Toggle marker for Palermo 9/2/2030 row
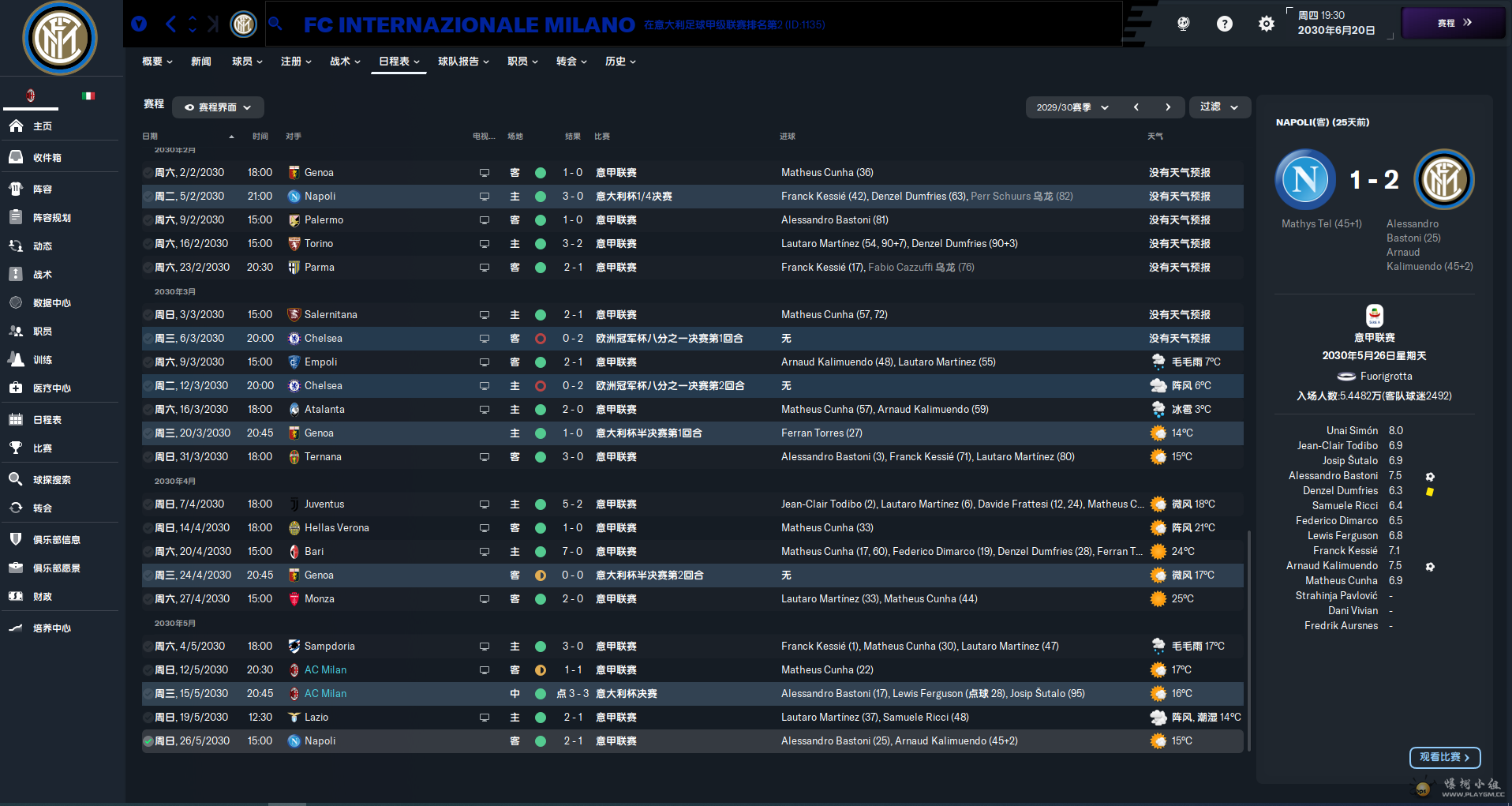The height and width of the screenshot is (806, 1512). (x=148, y=220)
